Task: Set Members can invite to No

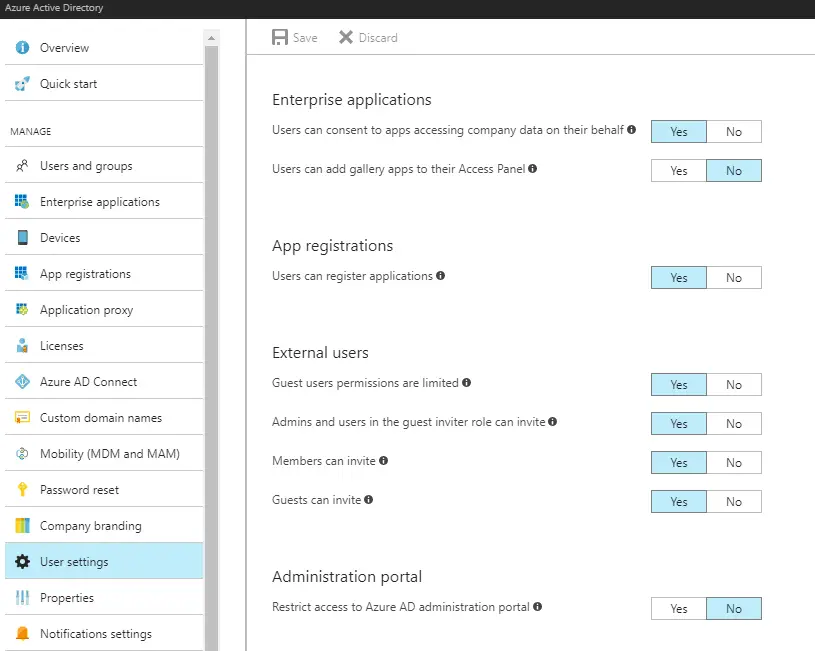Action: coord(734,463)
